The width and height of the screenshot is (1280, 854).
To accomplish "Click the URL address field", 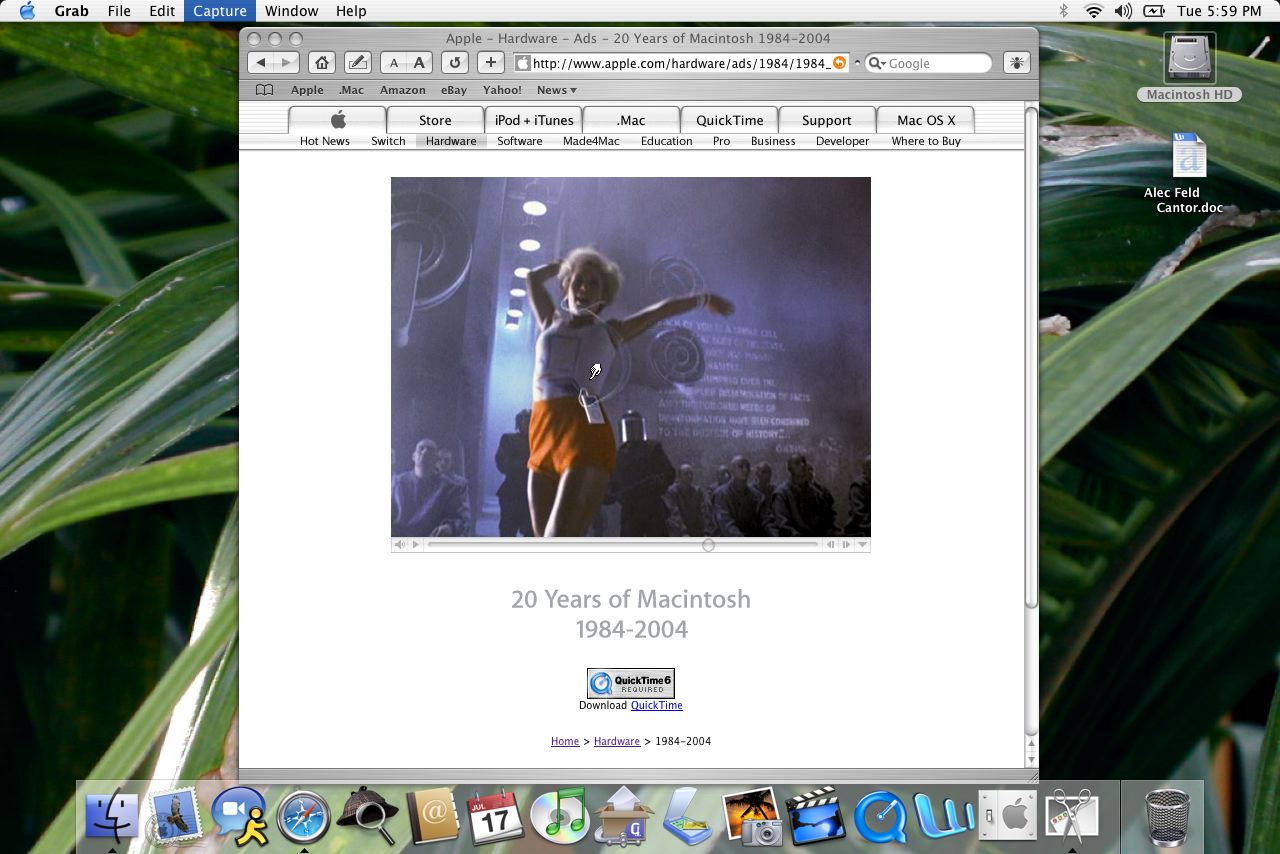I will tap(681, 63).
